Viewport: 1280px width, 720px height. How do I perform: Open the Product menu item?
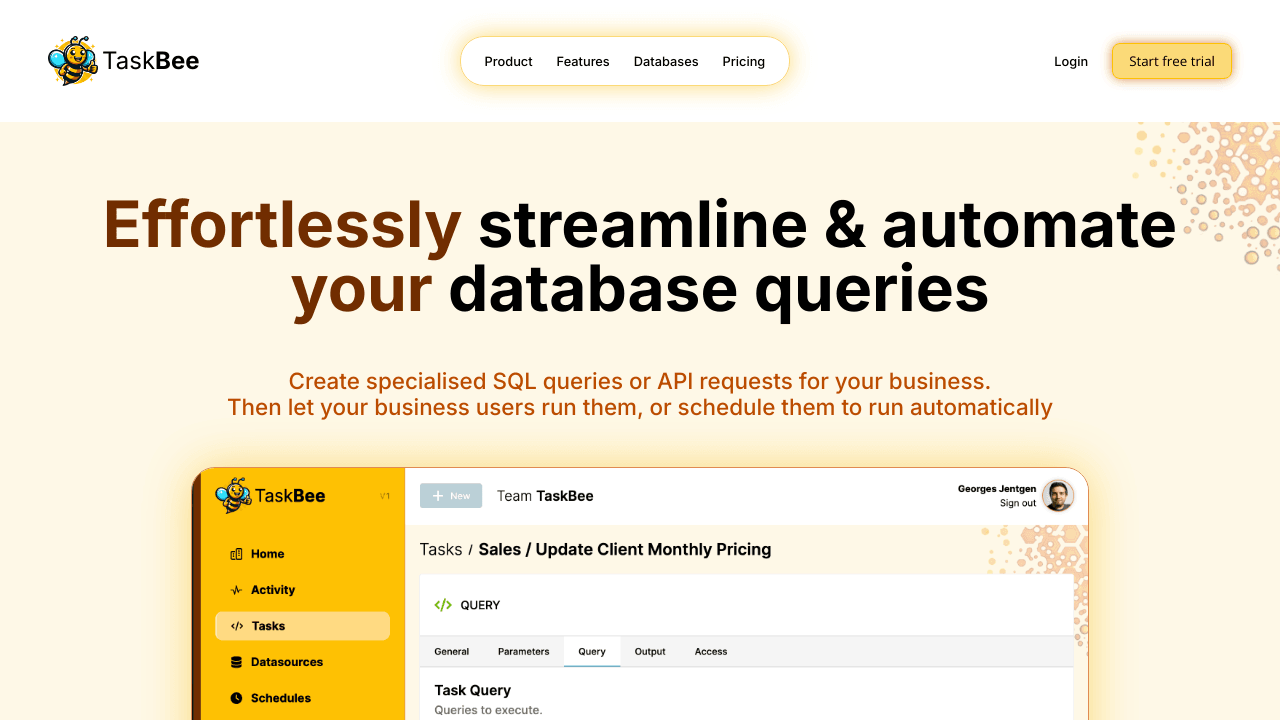tap(508, 61)
